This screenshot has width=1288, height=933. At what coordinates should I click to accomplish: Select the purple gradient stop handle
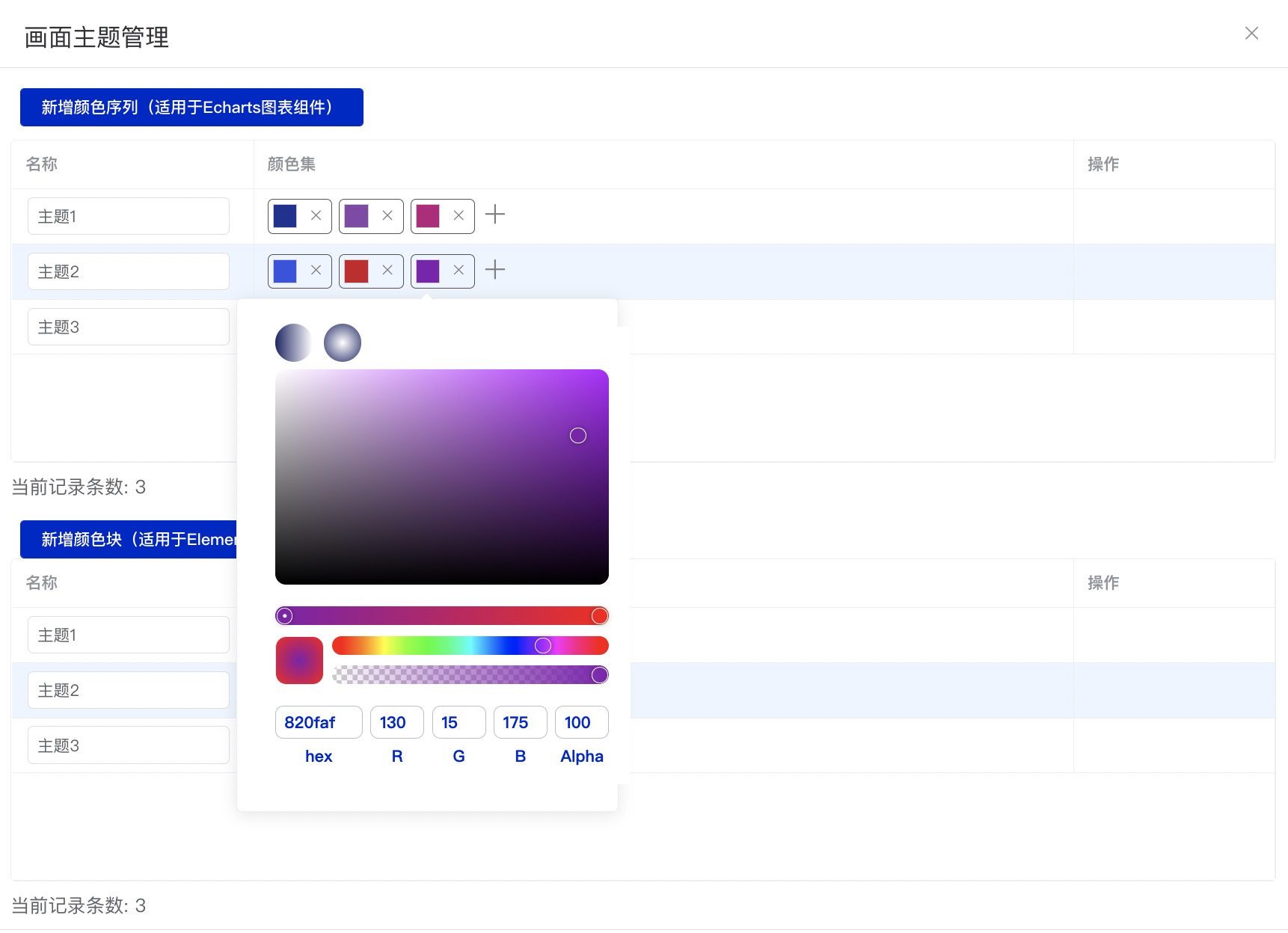pyautogui.click(x=284, y=616)
